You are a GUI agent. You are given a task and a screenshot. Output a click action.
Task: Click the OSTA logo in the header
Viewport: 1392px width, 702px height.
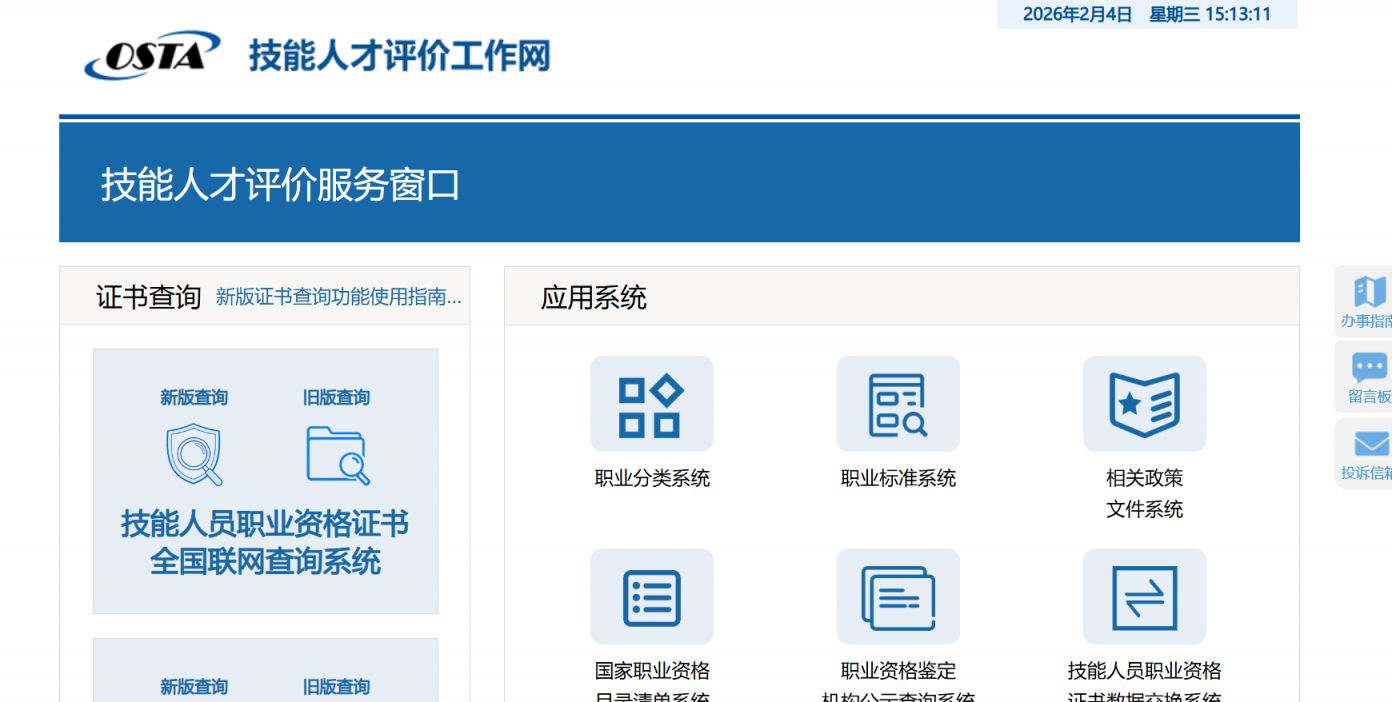point(152,55)
